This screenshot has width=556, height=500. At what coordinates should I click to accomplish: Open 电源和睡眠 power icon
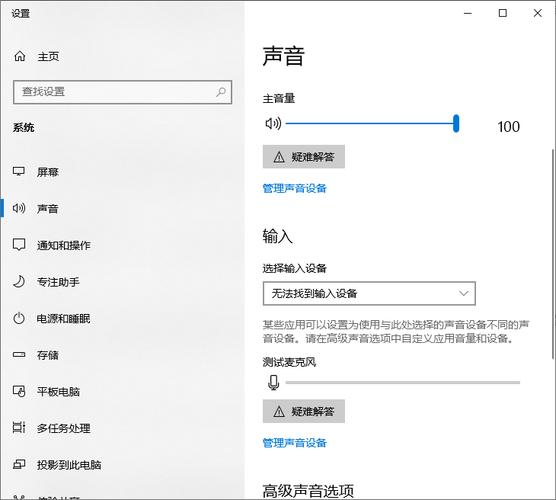(x=19, y=318)
